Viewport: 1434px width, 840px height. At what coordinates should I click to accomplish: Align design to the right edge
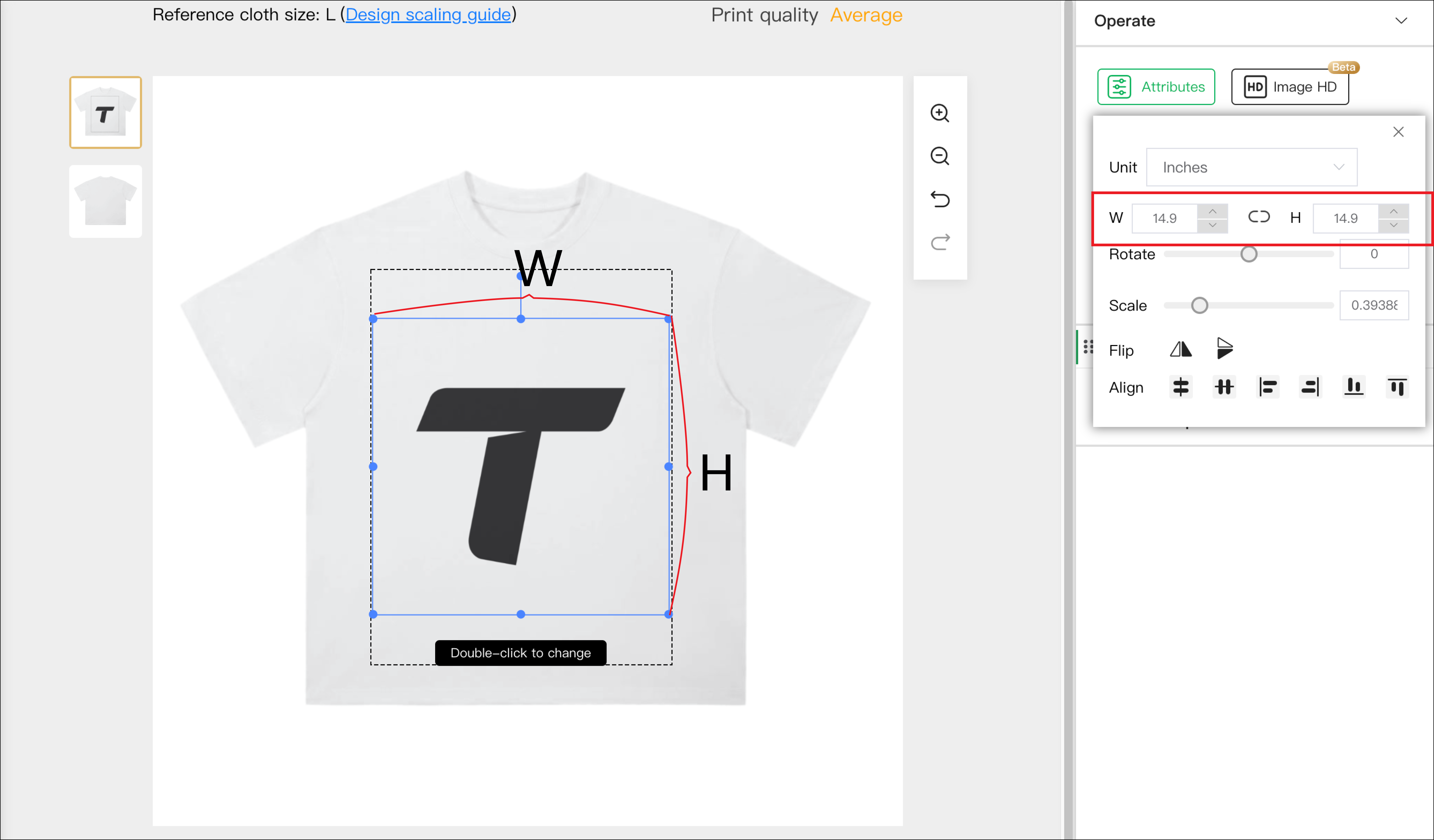click(1310, 387)
